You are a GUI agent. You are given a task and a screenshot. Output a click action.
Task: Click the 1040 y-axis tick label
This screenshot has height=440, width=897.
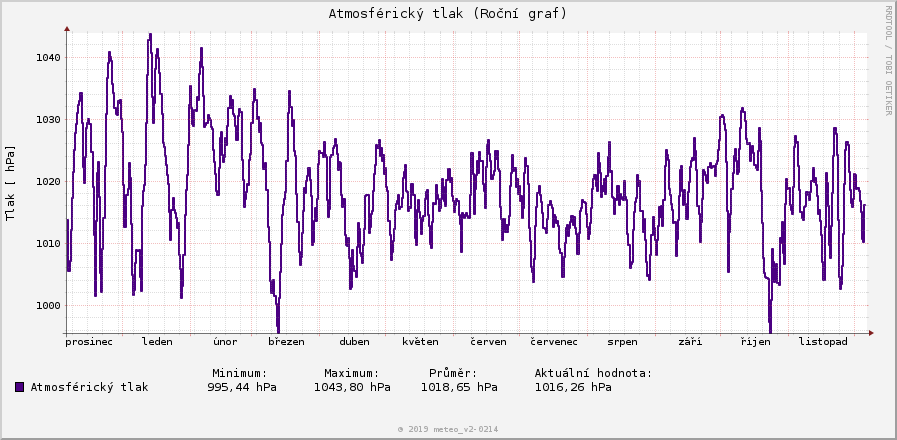coord(46,58)
